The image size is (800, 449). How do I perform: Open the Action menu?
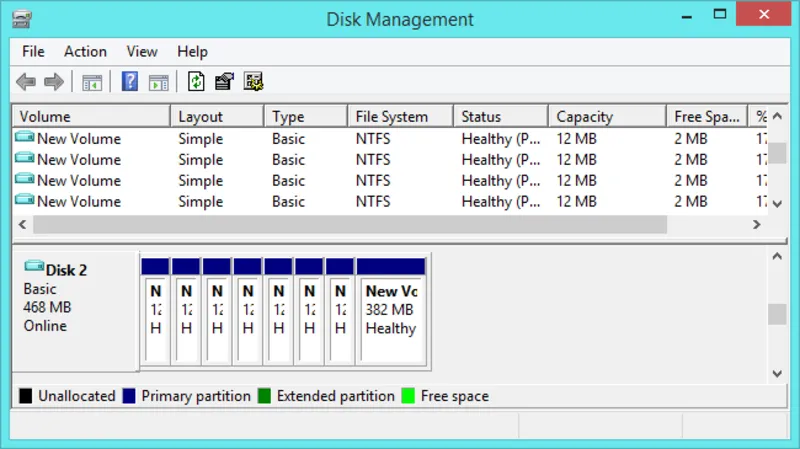click(85, 51)
